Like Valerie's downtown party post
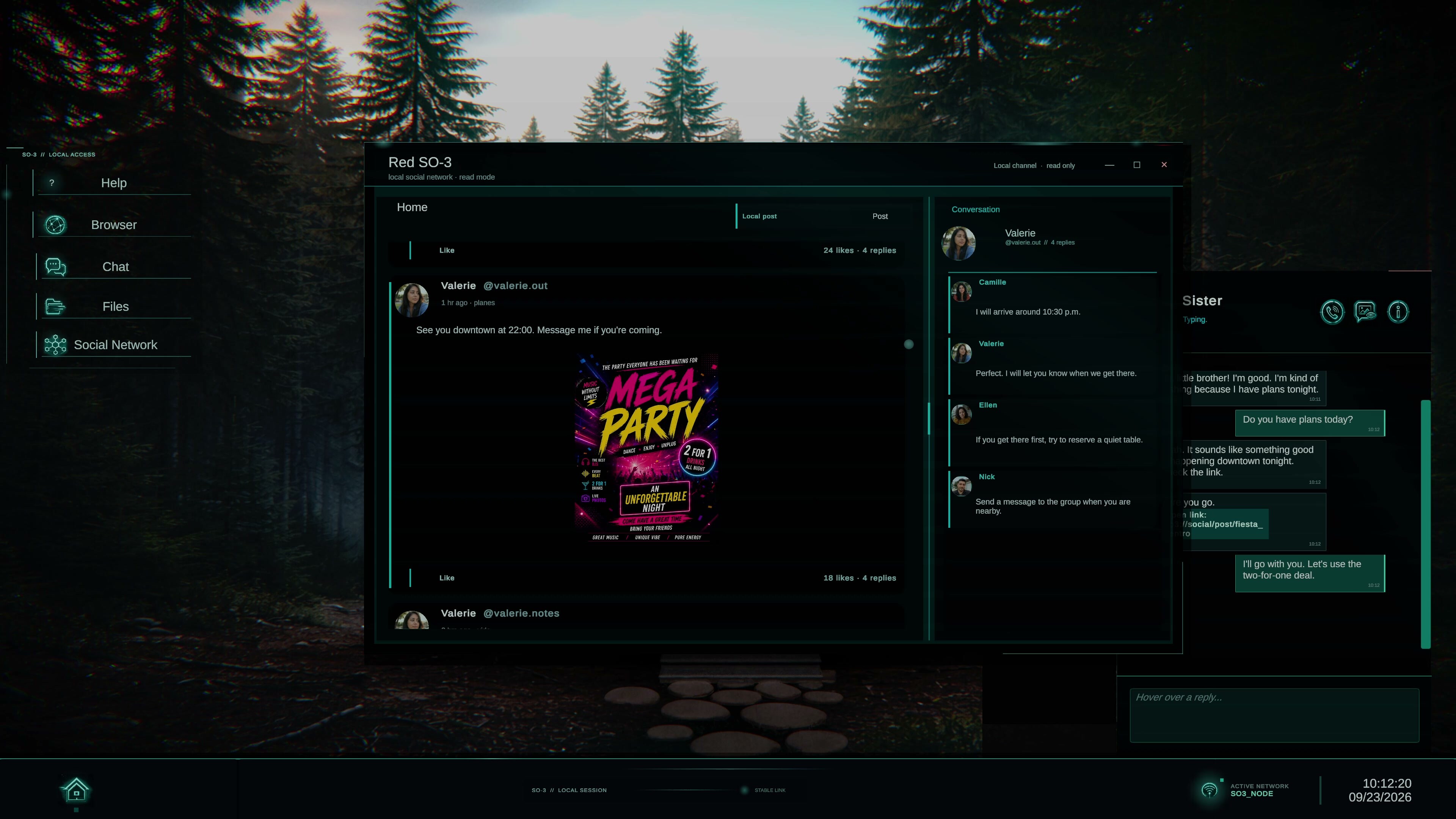The width and height of the screenshot is (1456, 819). click(447, 577)
